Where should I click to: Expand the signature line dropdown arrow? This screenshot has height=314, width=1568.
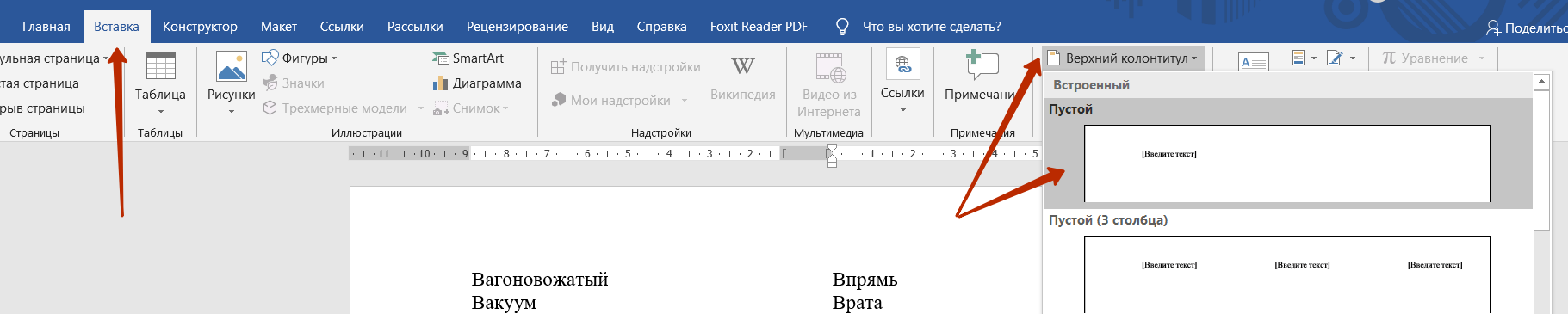1353,58
